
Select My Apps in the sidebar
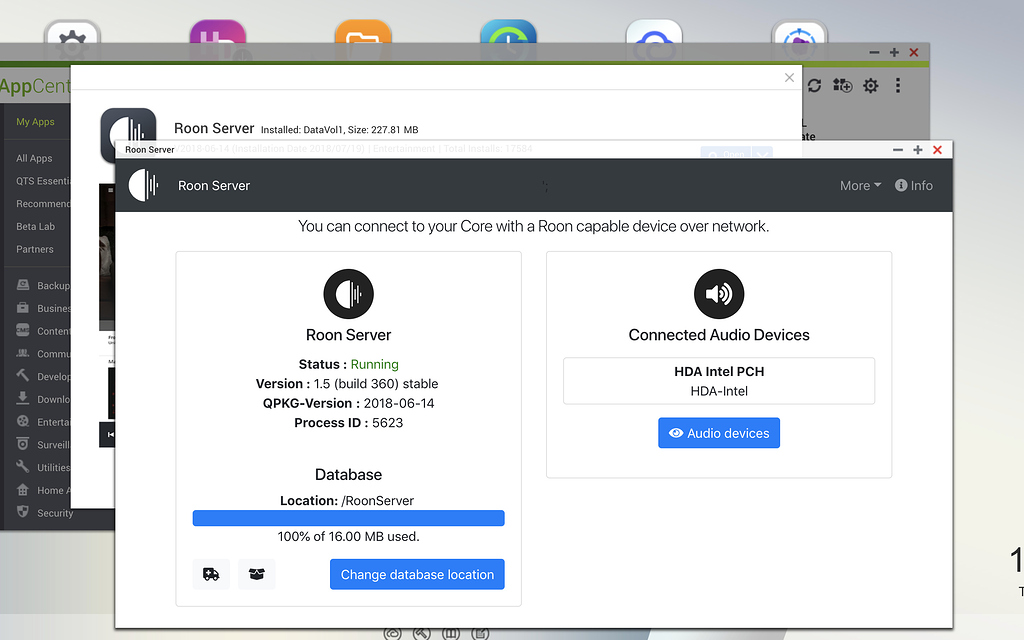pos(35,120)
